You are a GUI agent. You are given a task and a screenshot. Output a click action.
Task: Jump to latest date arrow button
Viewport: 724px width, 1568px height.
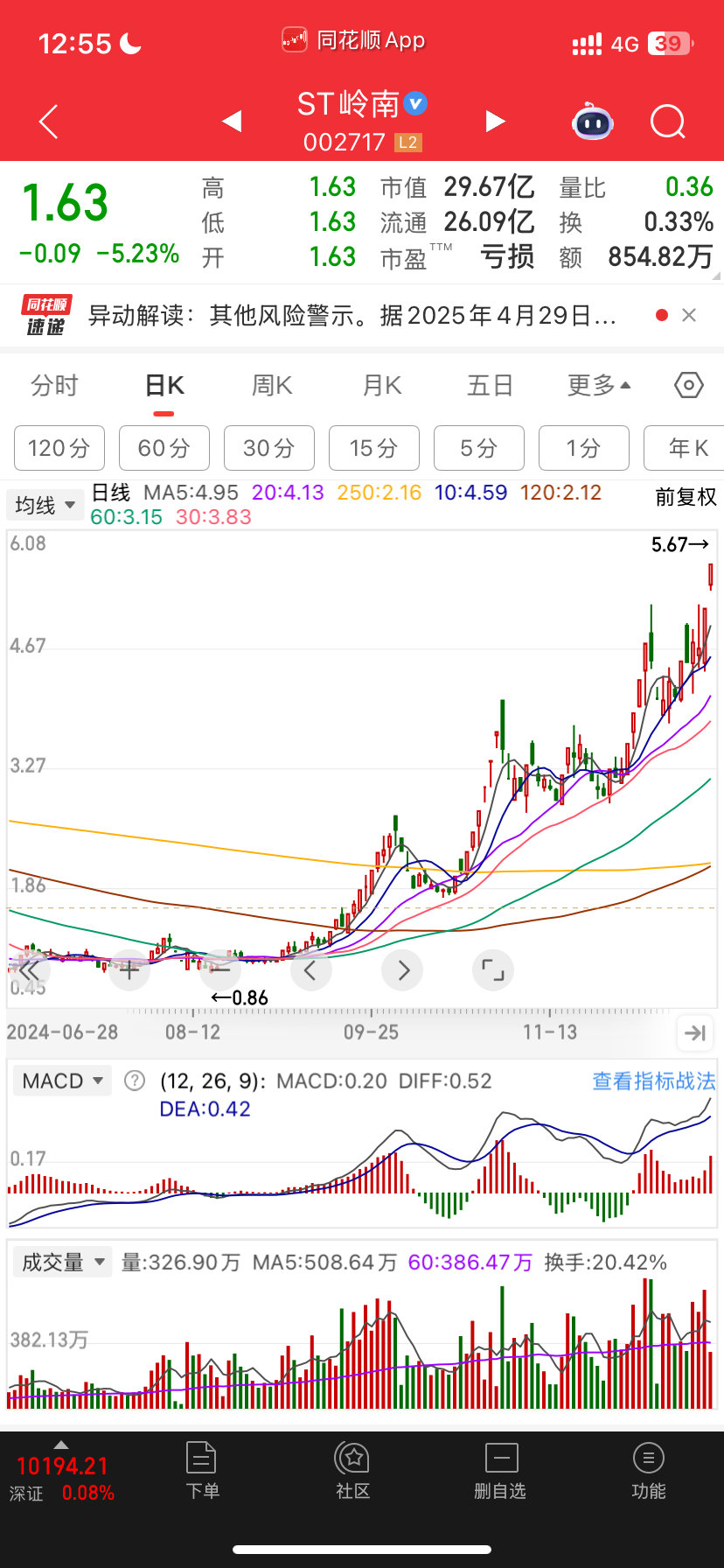[x=695, y=1033]
